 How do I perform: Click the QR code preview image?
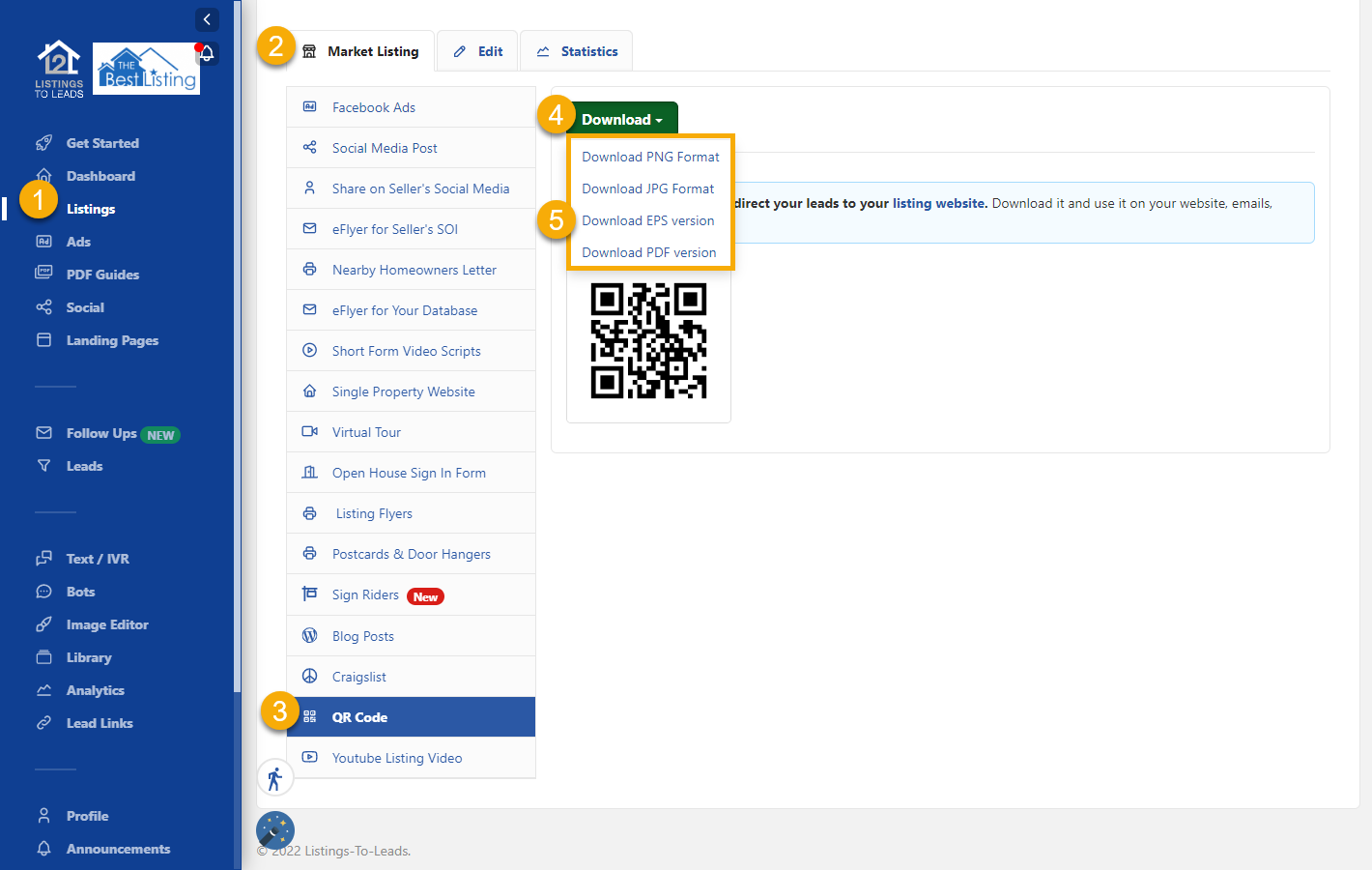click(x=648, y=341)
